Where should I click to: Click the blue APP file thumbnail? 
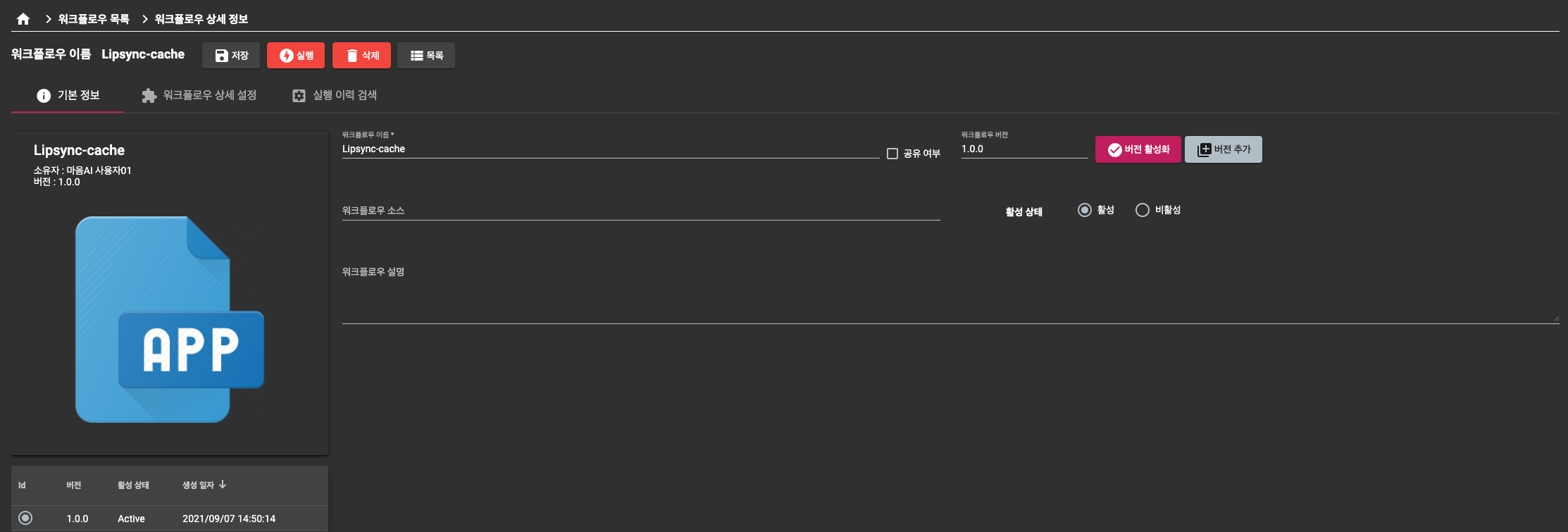pyautogui.click(x=169, y=319)
